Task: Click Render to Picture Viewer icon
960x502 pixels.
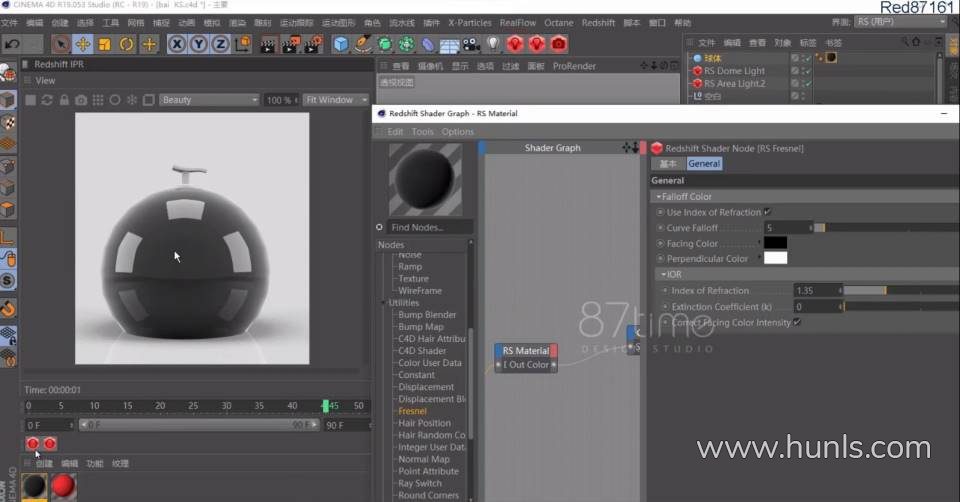Action: [x=291, y=44]
